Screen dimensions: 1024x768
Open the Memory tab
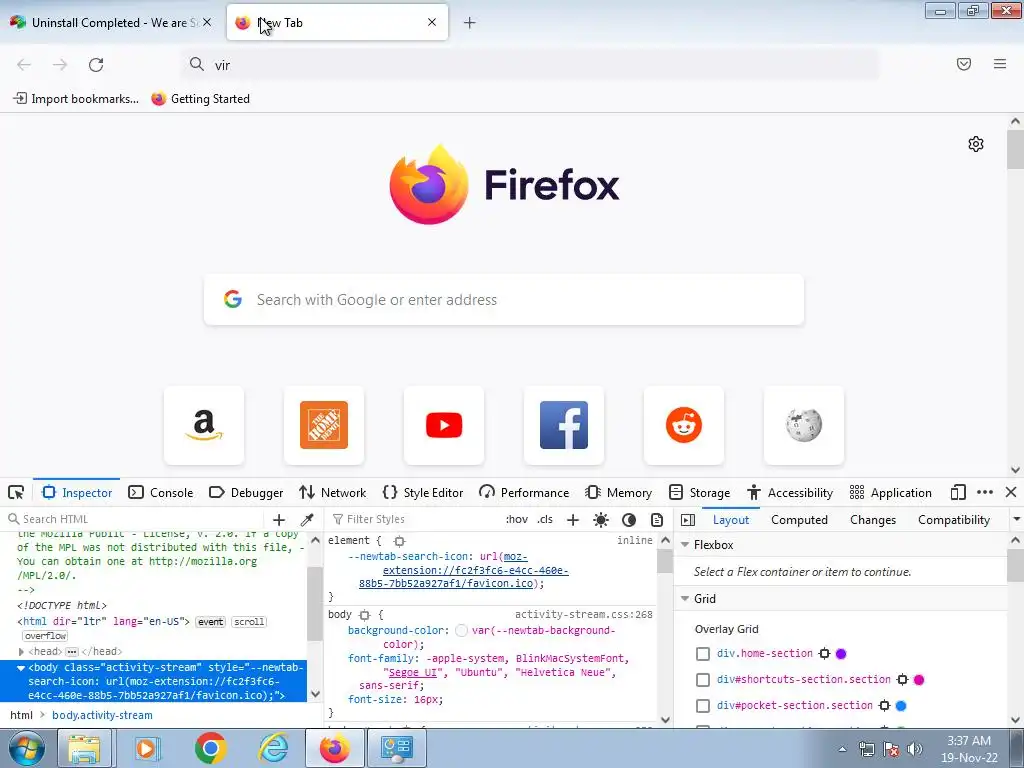[618, 492]
